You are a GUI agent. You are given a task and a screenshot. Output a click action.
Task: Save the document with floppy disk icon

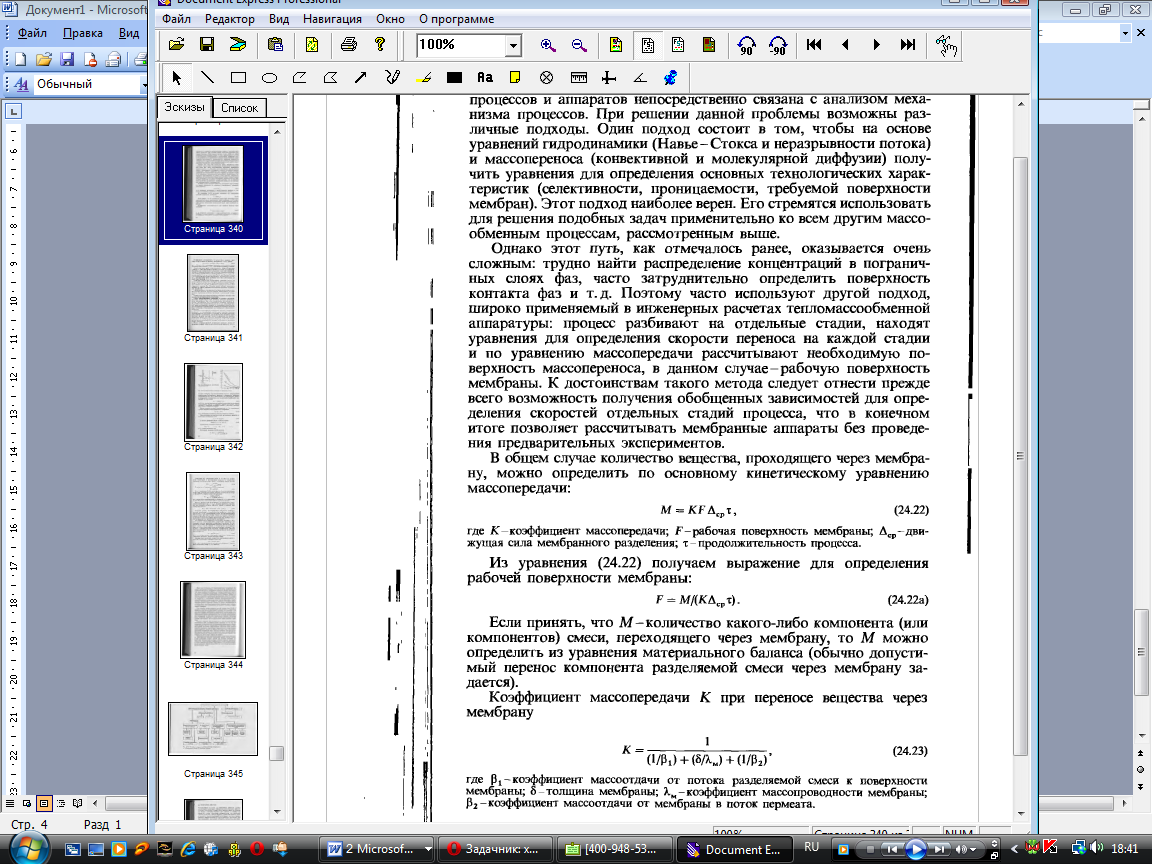coord(207,45)
